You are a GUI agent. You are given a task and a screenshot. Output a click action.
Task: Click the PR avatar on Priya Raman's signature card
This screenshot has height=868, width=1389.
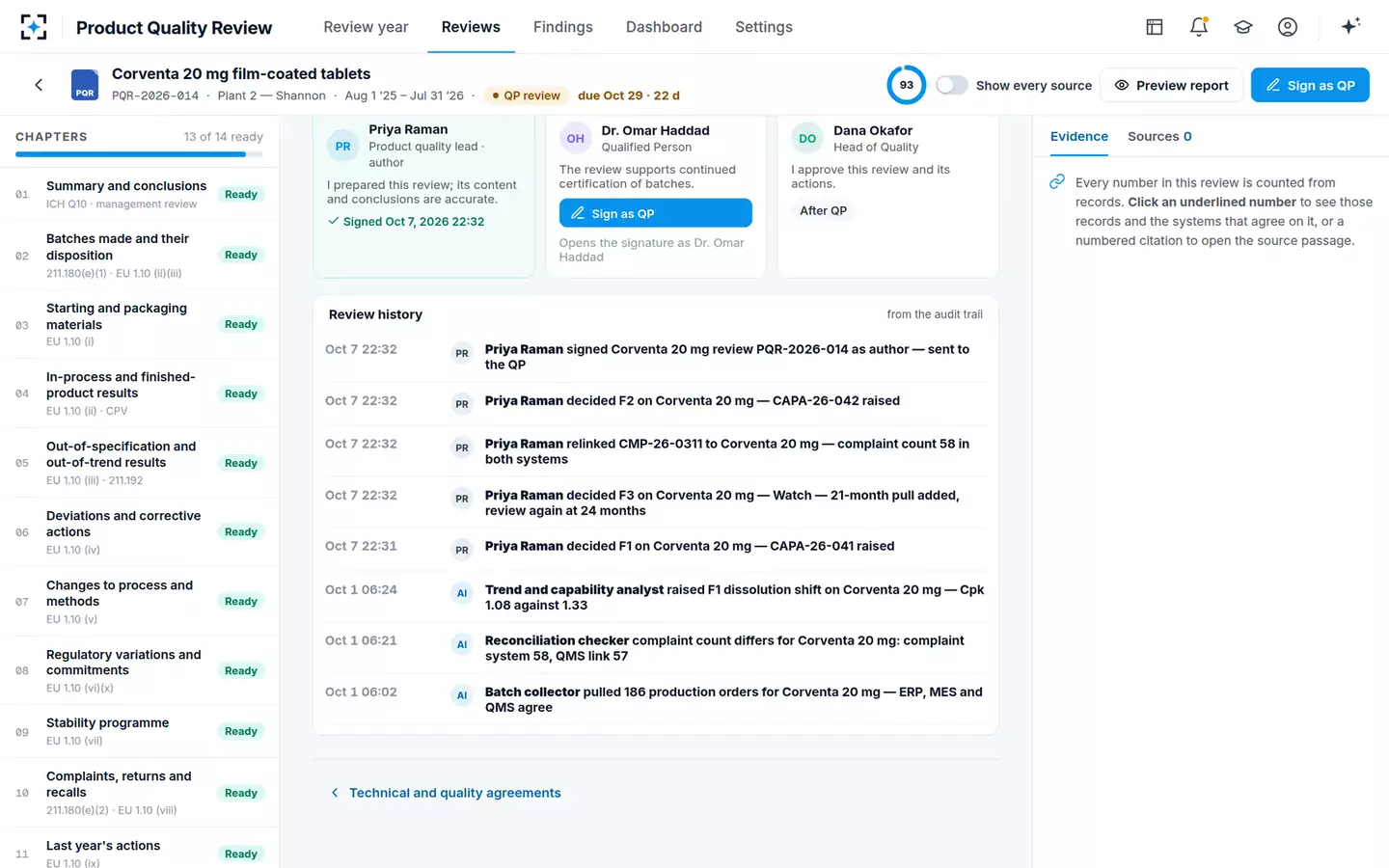343,147
